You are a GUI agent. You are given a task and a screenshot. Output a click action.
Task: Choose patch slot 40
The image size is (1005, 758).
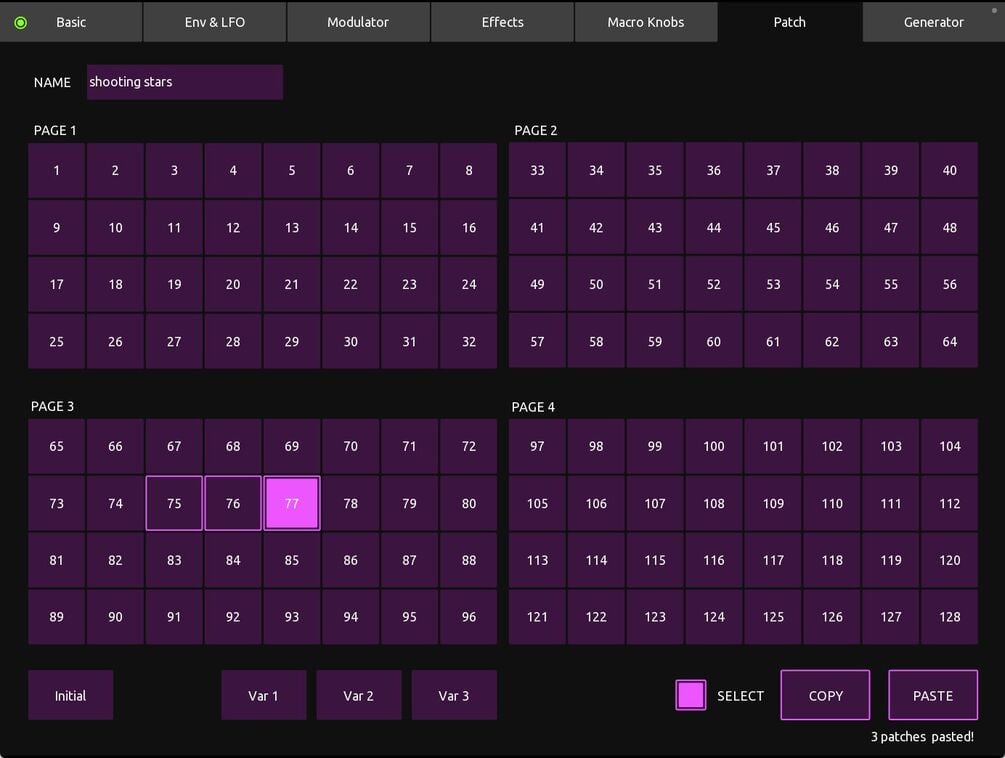(949, 170)
